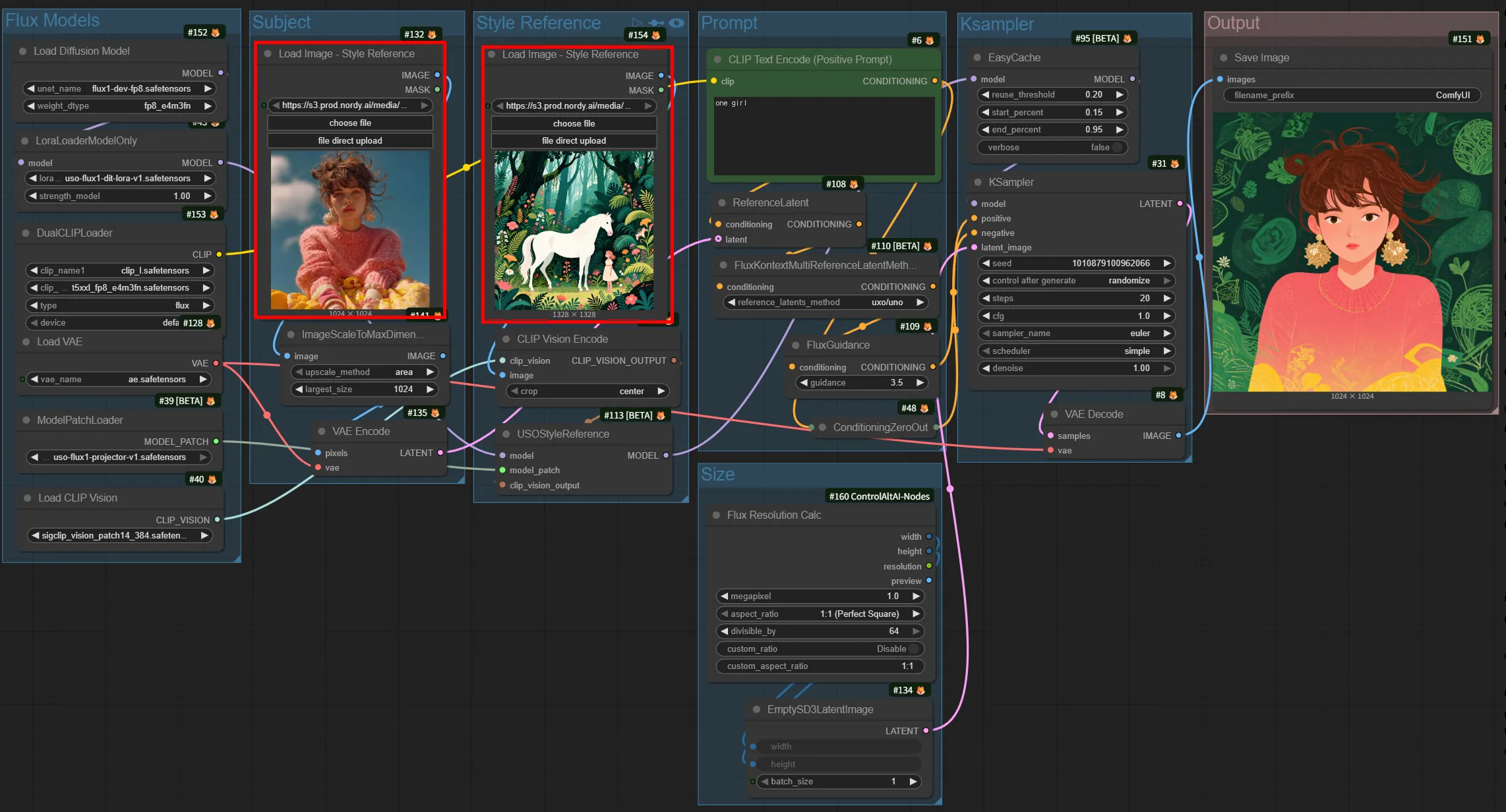Decrease largest_size using its left arrow
The height and width of the screenshot is (812, 1506).
[299, 390]
